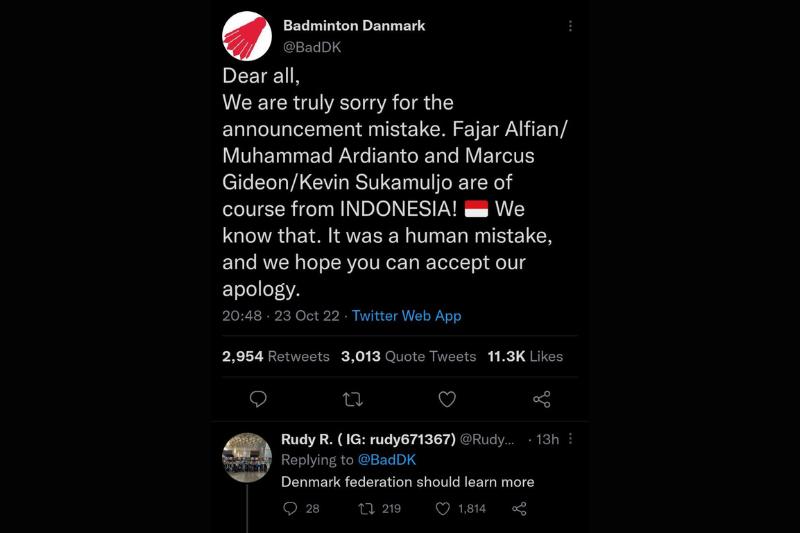This screenshot has width=800, height=533.
Task: Retweet Rudy R.'s reply with 219 retweets
Action: (366, 508)
